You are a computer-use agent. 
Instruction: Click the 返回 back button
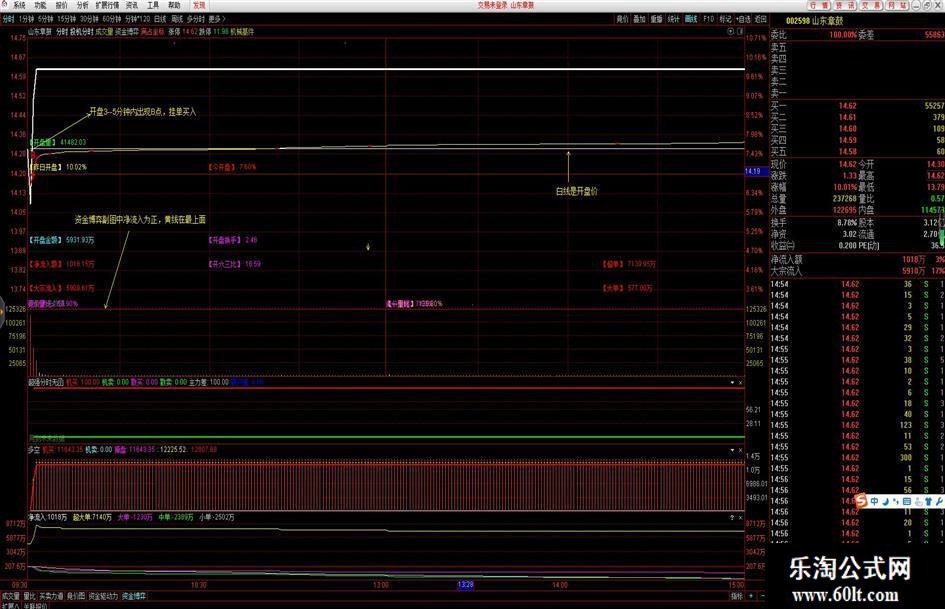click(x=761, y=19)
